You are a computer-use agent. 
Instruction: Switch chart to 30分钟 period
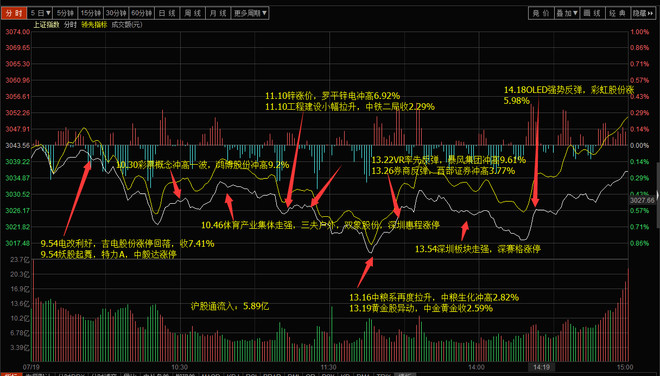116,13
